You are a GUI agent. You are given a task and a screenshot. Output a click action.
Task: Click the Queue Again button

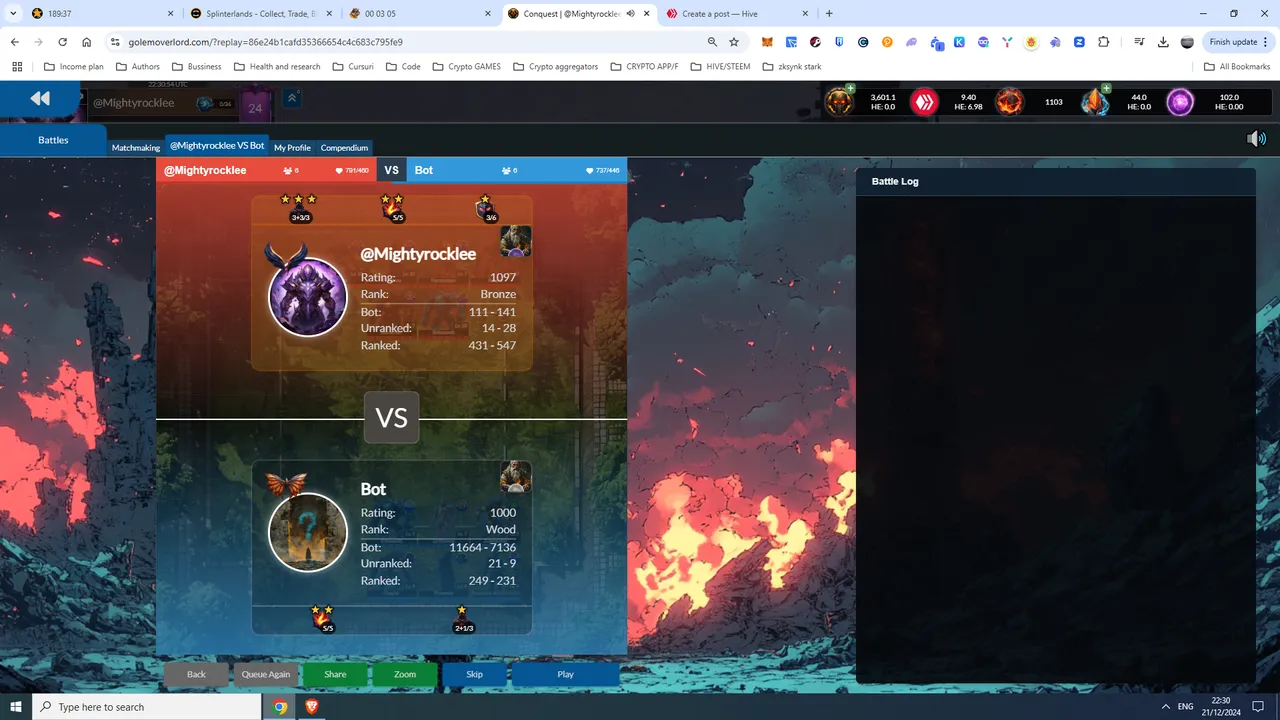tap(266, 674)
